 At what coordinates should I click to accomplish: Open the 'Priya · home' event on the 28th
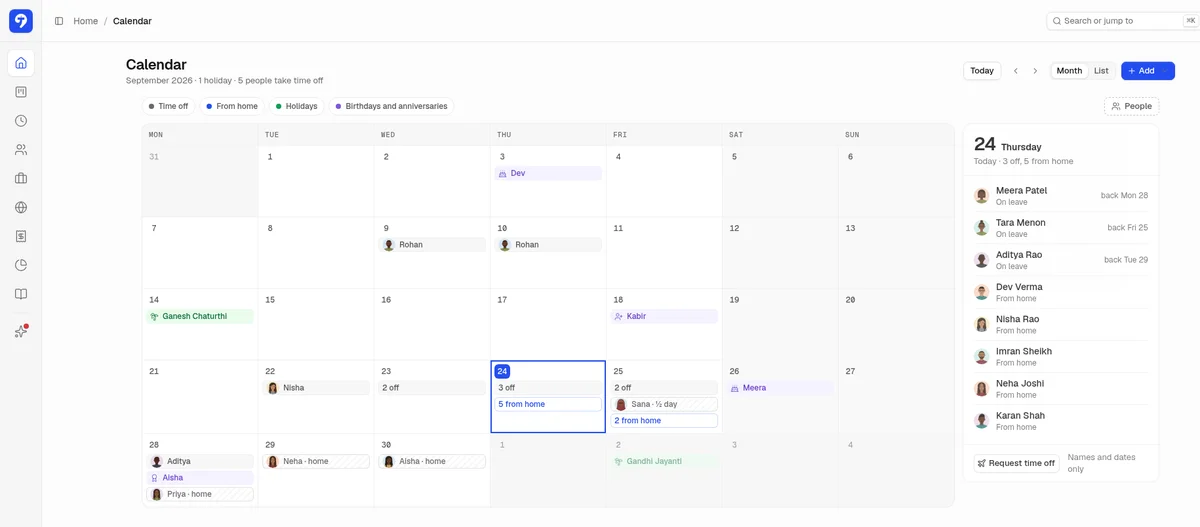click(x=200, y=494)
